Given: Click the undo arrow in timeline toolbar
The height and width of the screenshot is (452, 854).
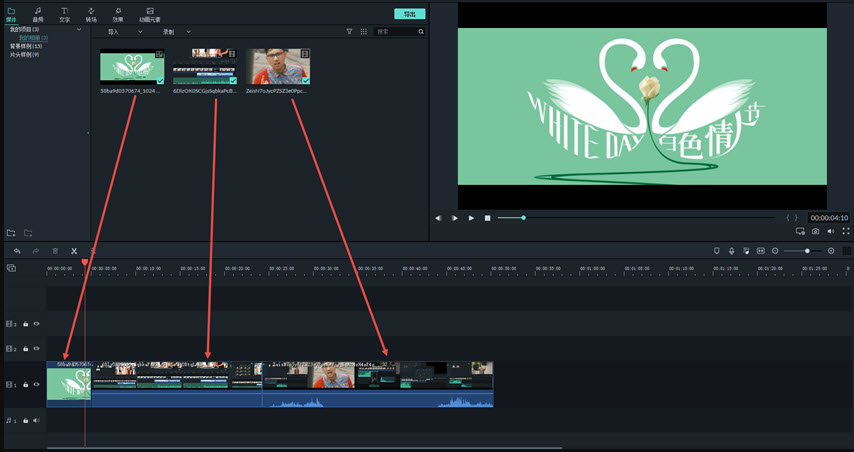Looking at the screenshot, I should [17, 251].
